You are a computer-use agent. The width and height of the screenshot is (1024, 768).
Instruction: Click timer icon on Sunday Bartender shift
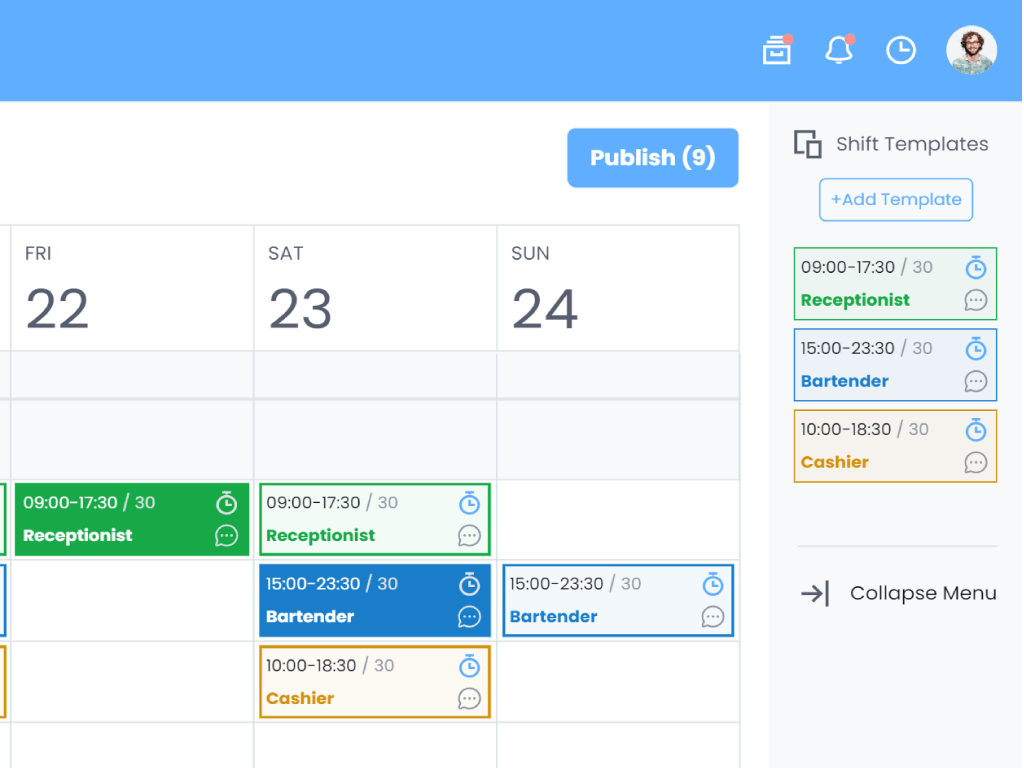coord(712,584)
